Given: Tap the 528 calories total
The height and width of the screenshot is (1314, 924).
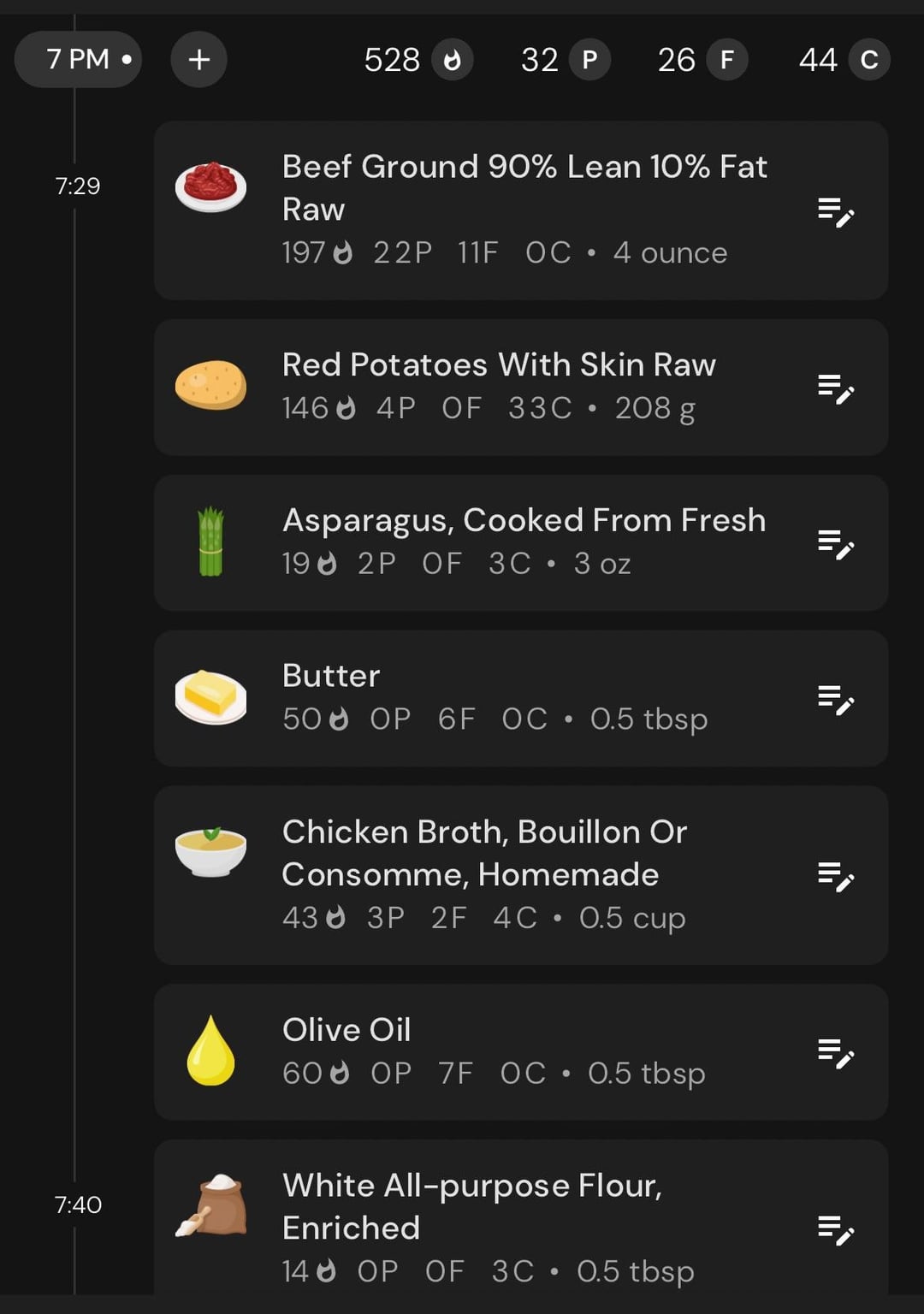Looking at the screenshot, I should [x=418, y=60].
